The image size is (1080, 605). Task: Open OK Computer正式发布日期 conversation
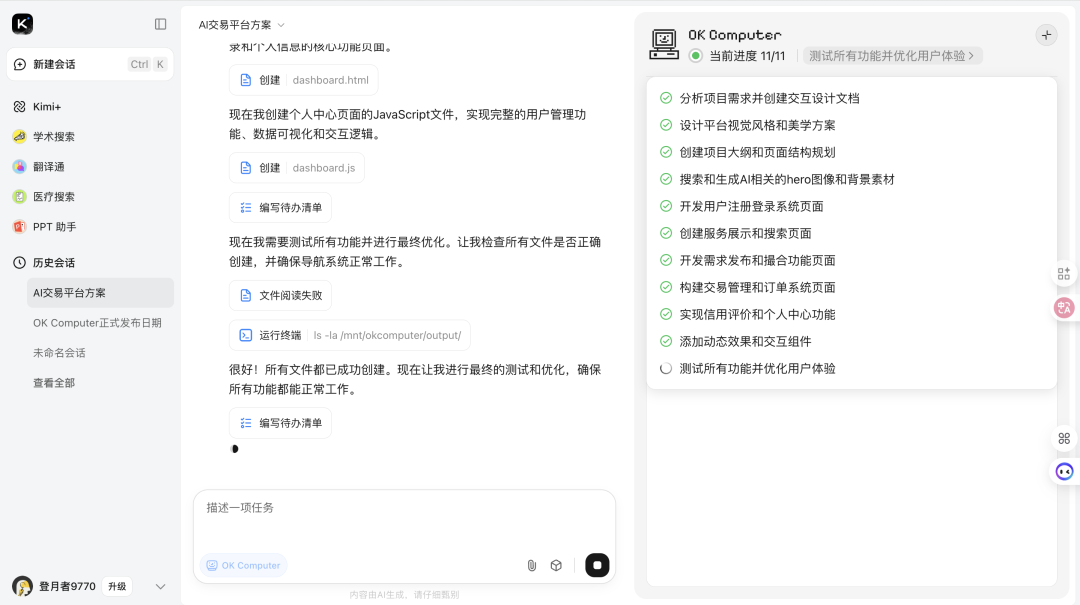point(100,322)
